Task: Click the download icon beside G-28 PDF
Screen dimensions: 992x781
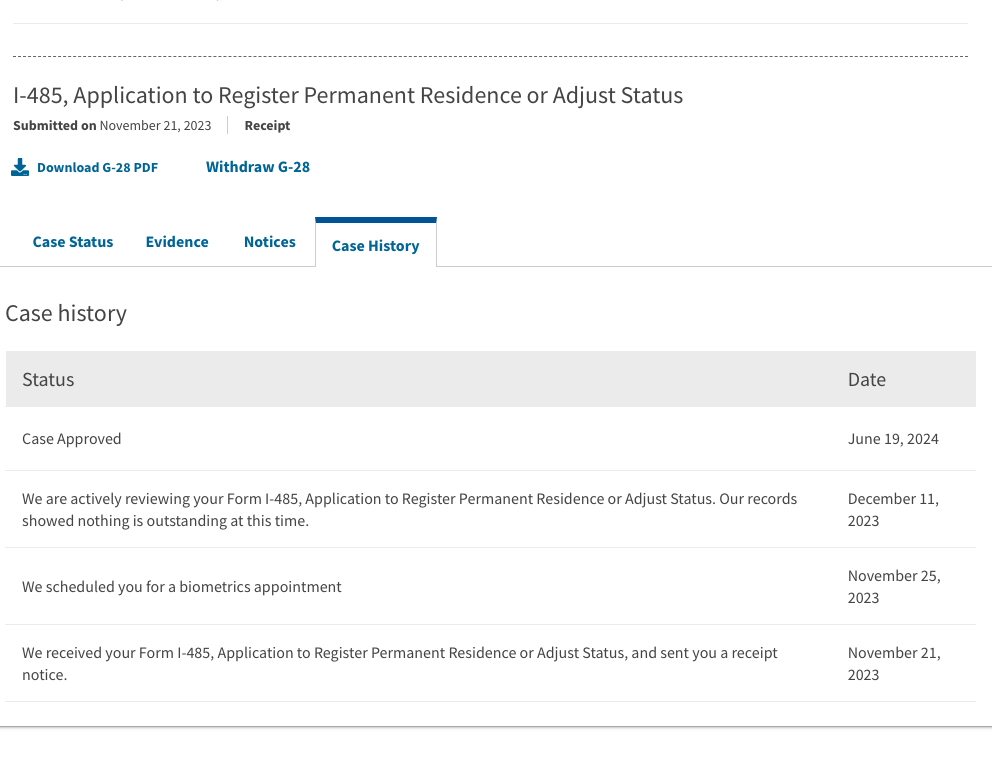Action: 20,167
